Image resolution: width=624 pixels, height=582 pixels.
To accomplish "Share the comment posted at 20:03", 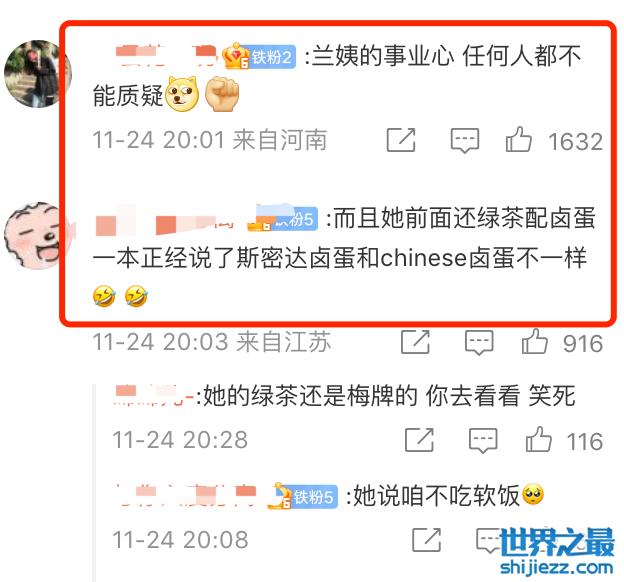I will (x=415, y=342).
